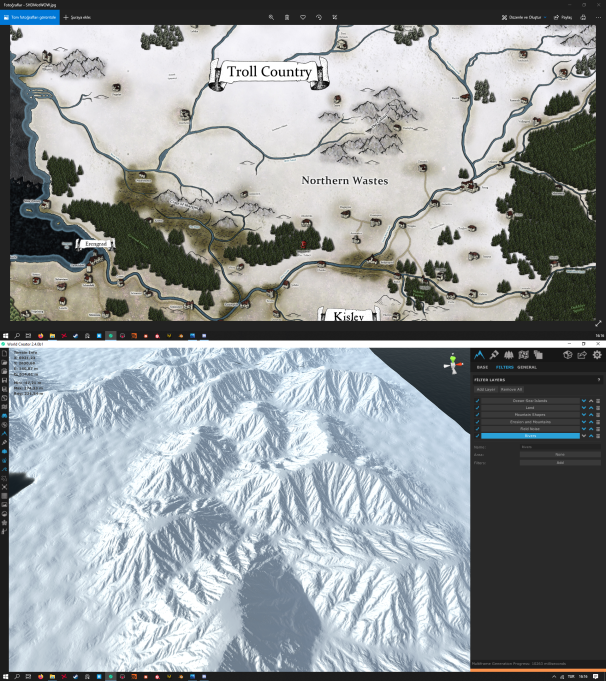The height and width of the screenshot is (681, 606).
Task: Click the new blank document icon in World Creator sidebar
Action: tap(4, 353)
